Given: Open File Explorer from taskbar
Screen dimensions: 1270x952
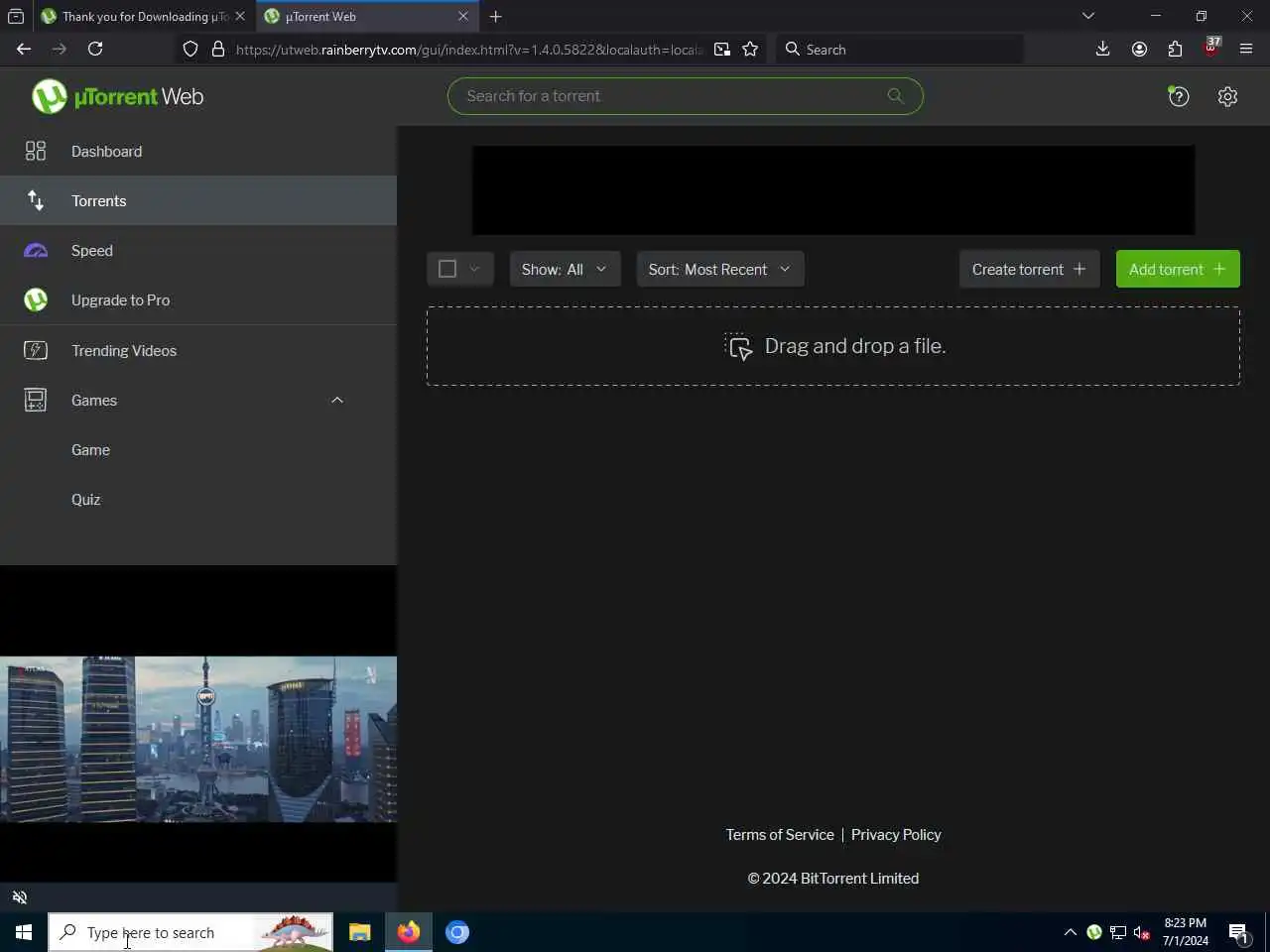Looking at the screenshot, I should [359, 932].
